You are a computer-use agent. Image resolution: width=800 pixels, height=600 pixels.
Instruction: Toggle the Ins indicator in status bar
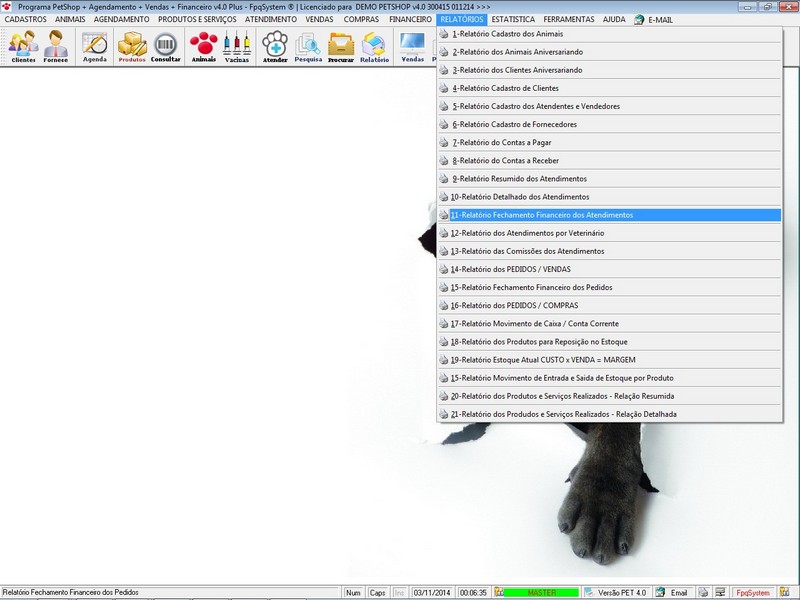[398, 592]
